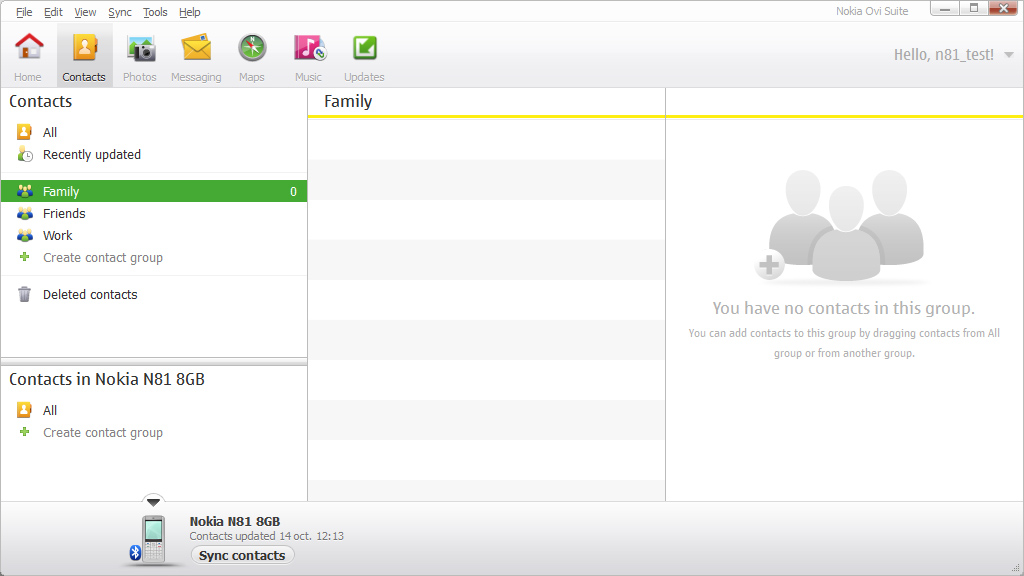Open the Help menu
This screenshot has width=1024, height=576.
click(x=189, y=12)
